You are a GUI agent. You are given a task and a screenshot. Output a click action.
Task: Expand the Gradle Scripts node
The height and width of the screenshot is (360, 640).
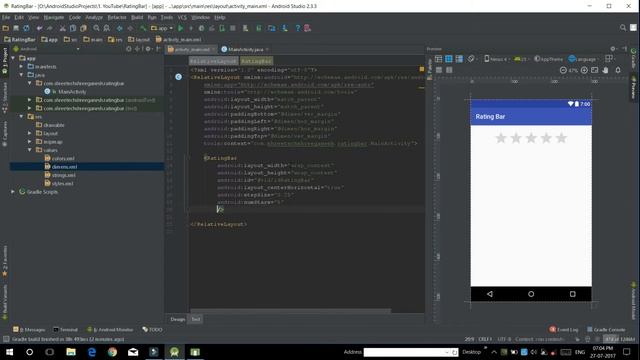(13, 191)
